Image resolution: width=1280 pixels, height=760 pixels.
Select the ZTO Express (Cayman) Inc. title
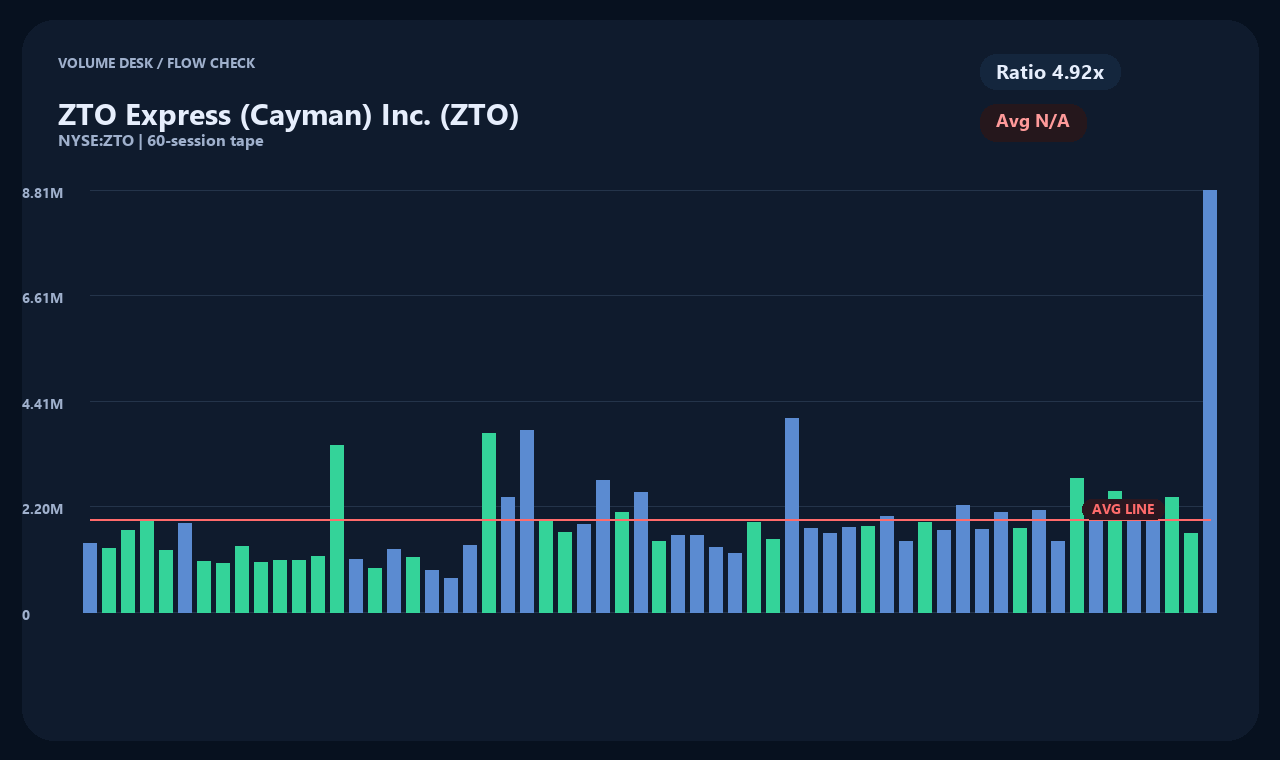coord(288,115)
